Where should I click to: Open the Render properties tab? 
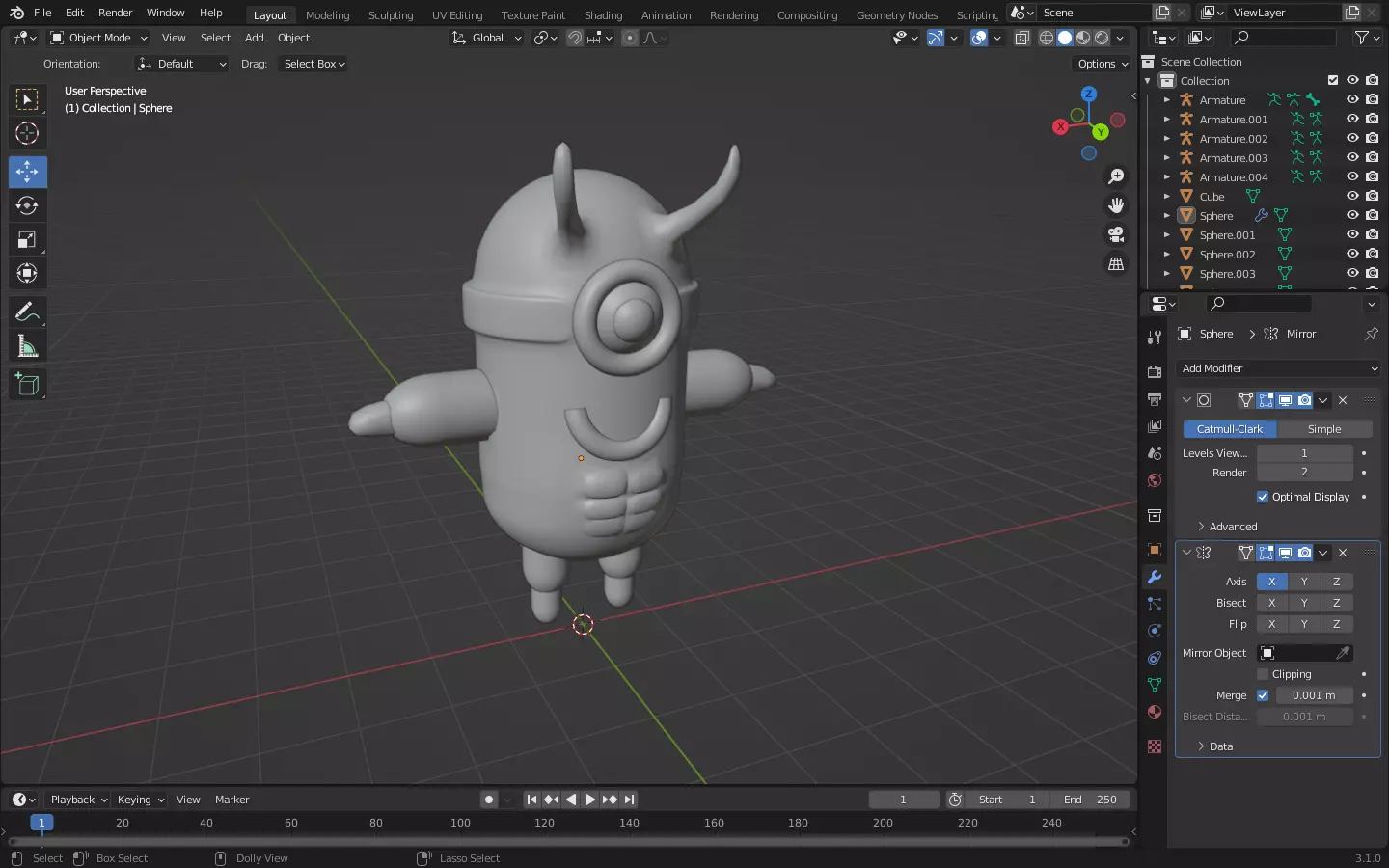(x=1155, y=371)
